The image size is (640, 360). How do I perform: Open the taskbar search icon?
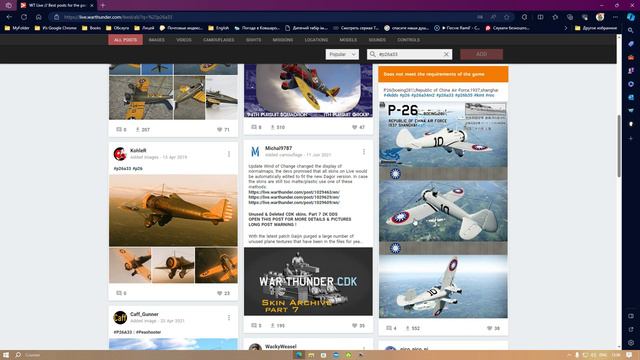(x=18, y=355)
